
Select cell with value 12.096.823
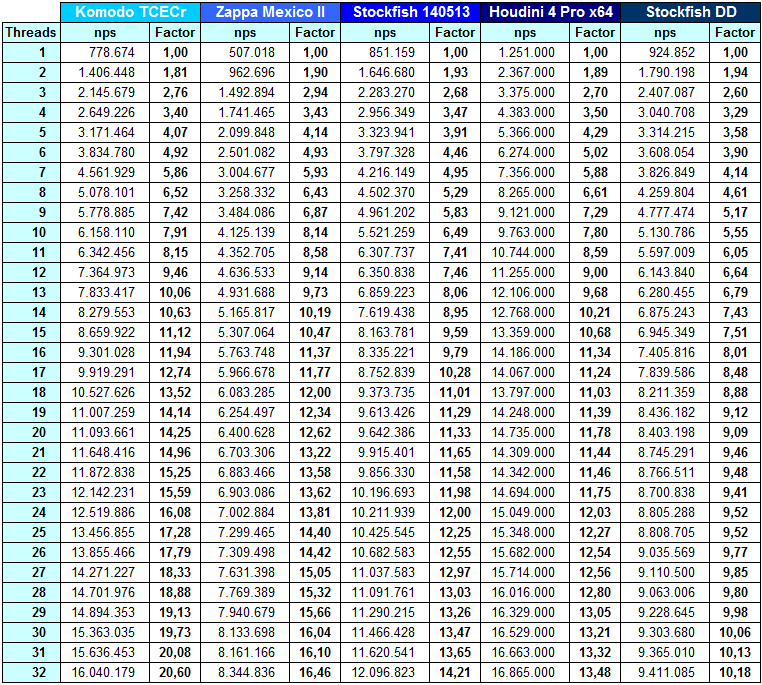point(385,672)
